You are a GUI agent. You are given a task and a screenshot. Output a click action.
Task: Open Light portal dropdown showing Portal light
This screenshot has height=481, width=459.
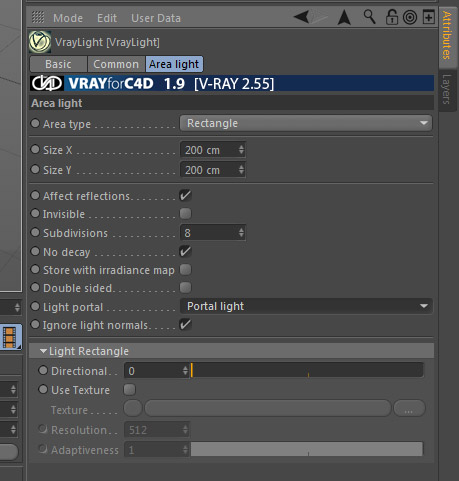point(306,306)
